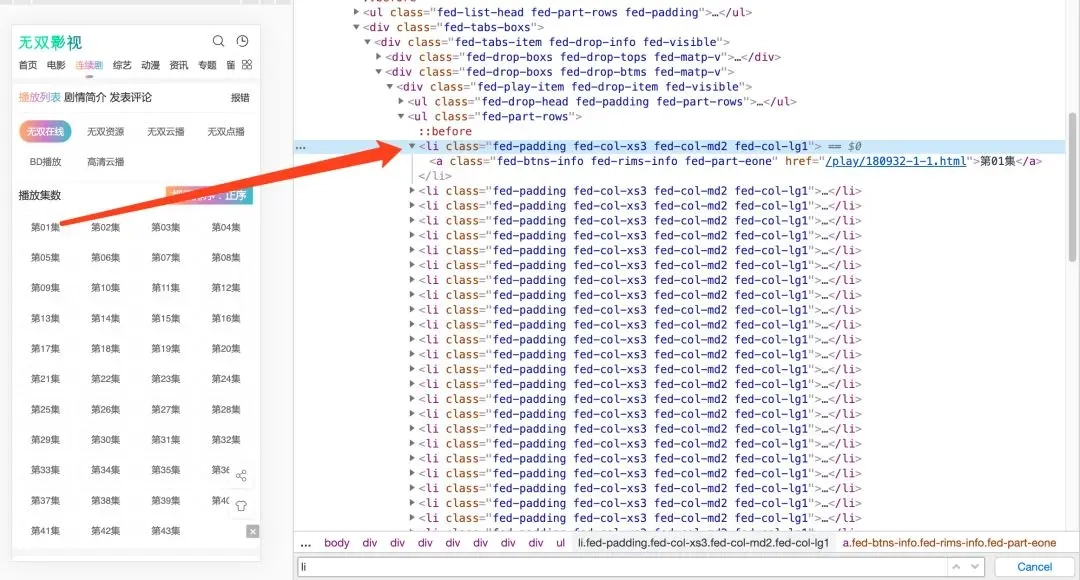Click the breadcrumb overflow ellipsis
Screen dimensions: 1080x580
point(306,543)
